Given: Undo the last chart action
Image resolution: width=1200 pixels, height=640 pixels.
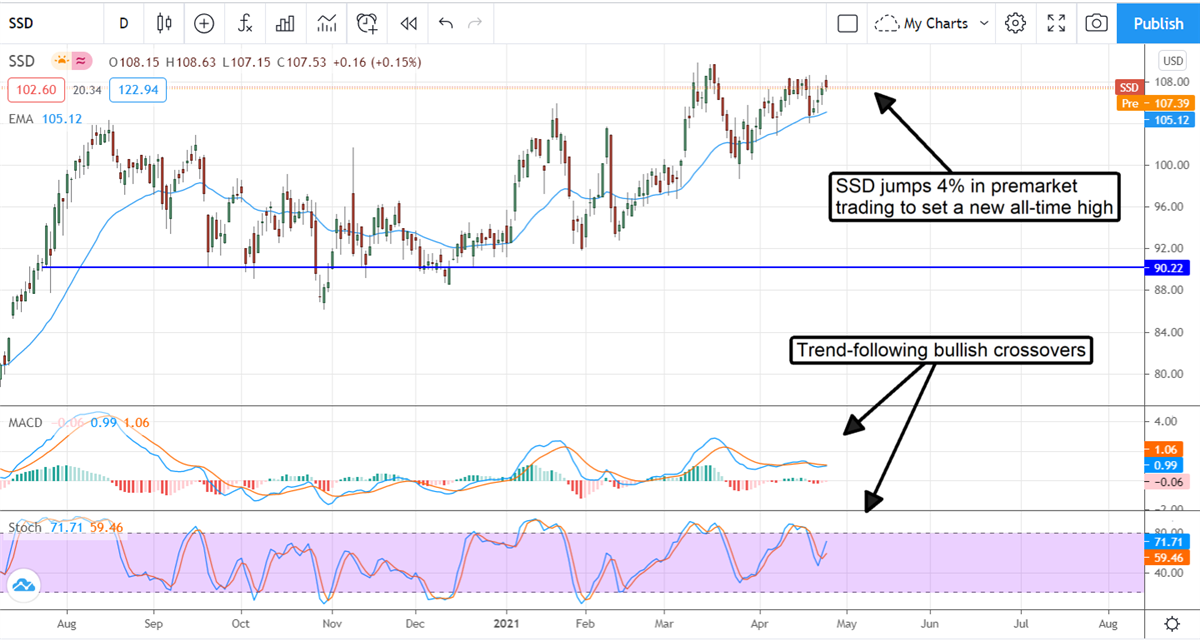Looking at the screenshot, I should pos(445,23).
